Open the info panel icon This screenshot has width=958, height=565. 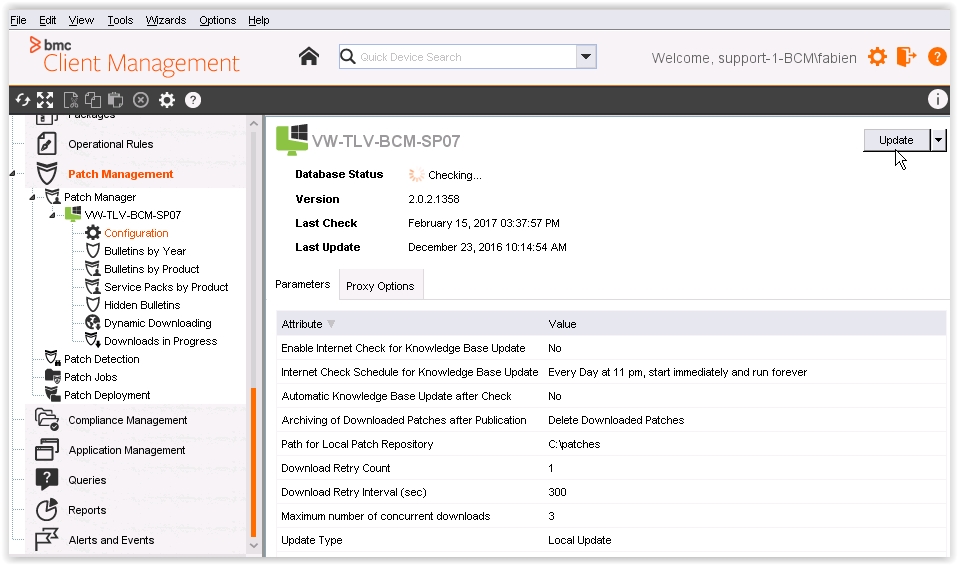937,99
